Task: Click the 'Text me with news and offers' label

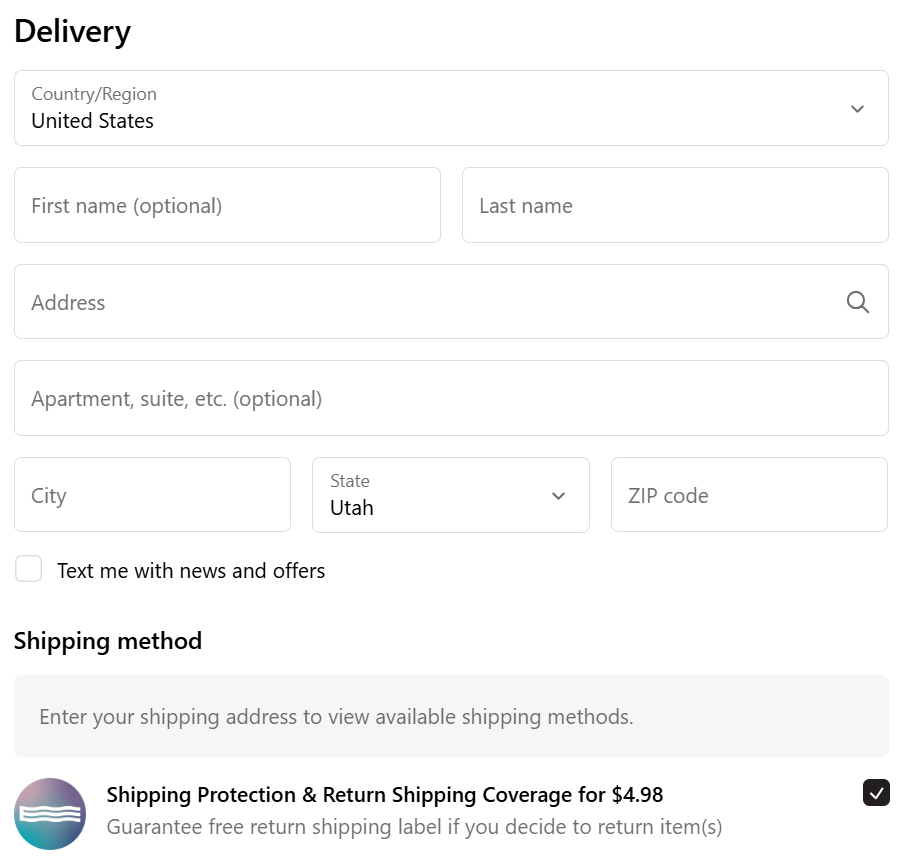Action: click(191, 571)
